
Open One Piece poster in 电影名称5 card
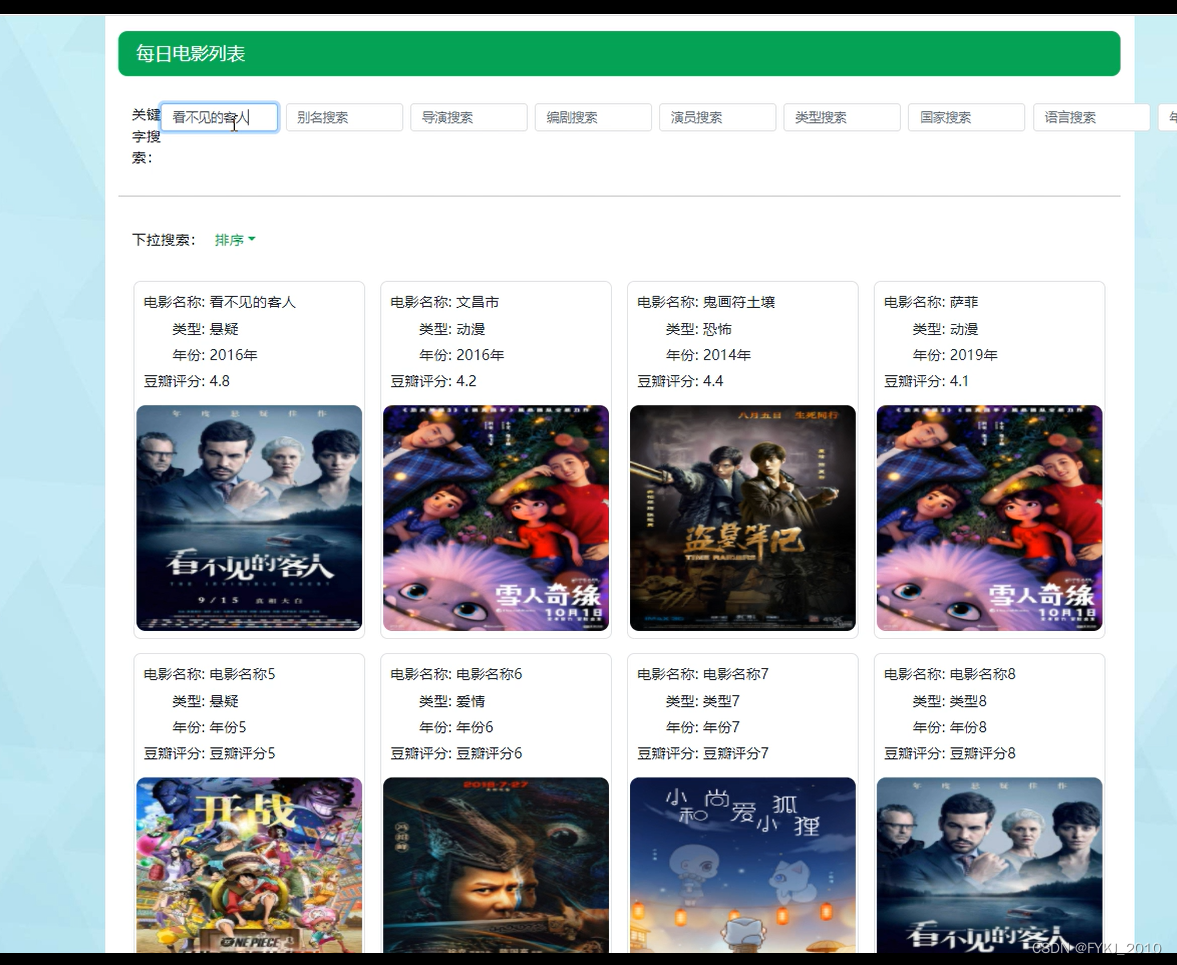point(249,865)
